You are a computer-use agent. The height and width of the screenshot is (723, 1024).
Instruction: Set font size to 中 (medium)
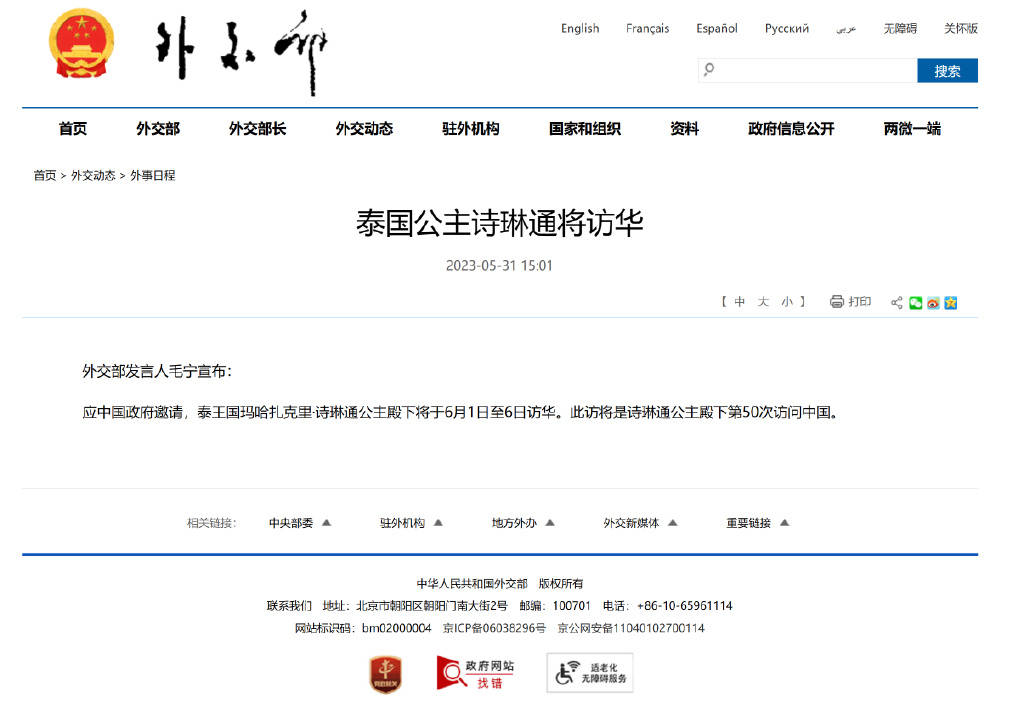click(x=740, y=302)
